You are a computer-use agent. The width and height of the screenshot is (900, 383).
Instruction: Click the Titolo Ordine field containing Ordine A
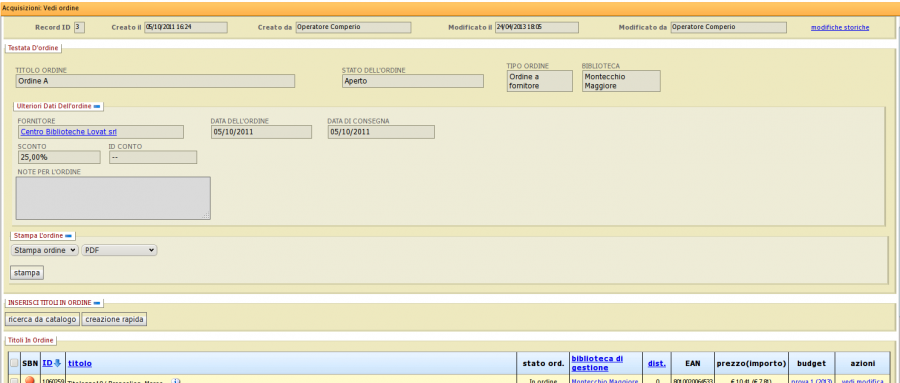(x=155, y=81)
